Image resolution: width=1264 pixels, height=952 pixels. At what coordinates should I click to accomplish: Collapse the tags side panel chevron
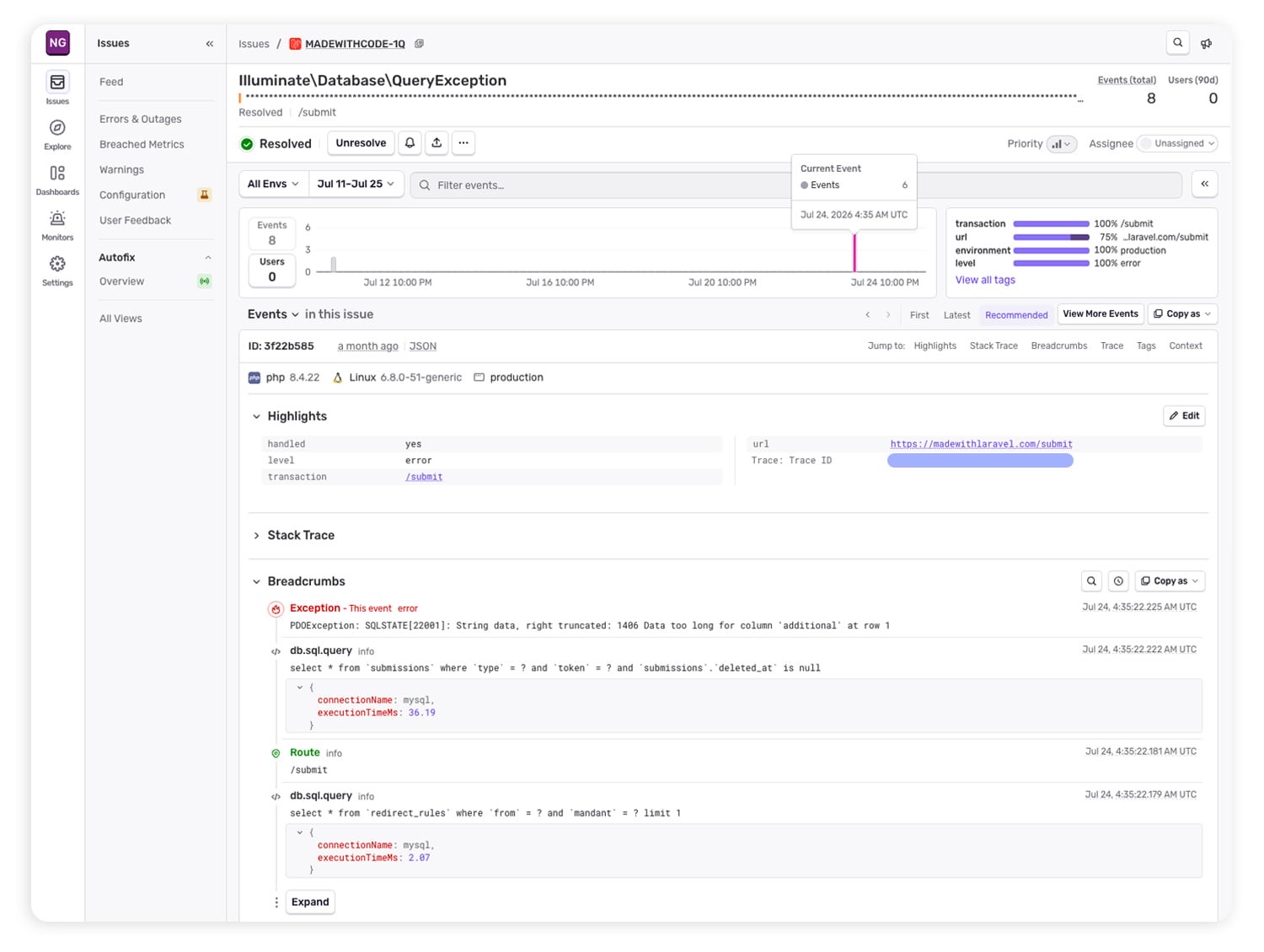coord(1205,184)
